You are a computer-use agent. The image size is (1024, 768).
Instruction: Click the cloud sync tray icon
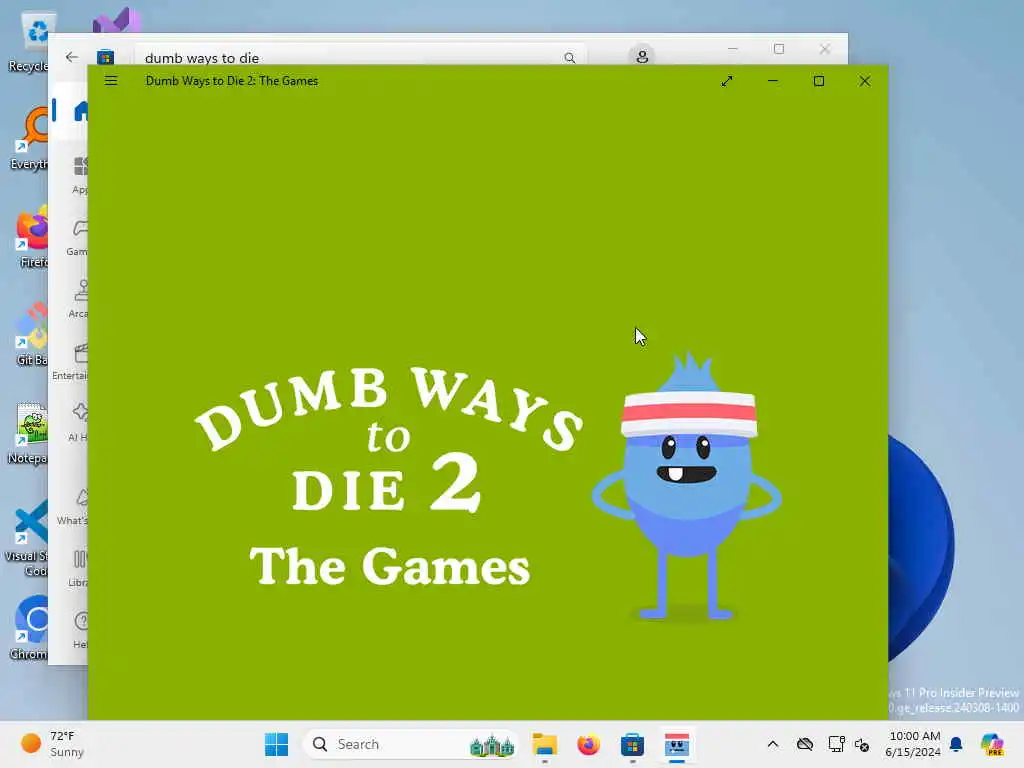(805, 744)
